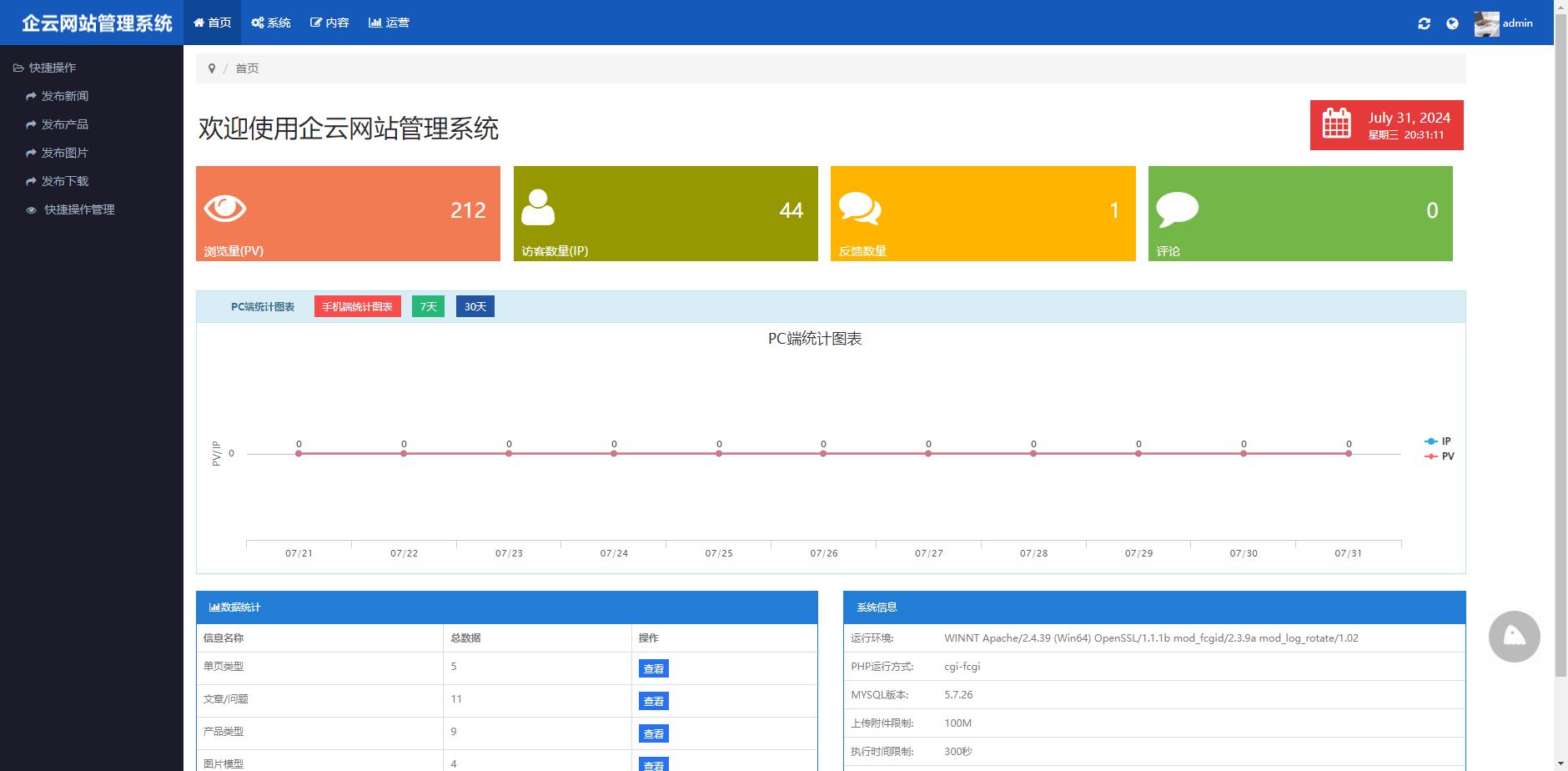Viewport: 1568px width, 771px height.
Task: Click the user icon on visitor card
Action: click(538, 208)
